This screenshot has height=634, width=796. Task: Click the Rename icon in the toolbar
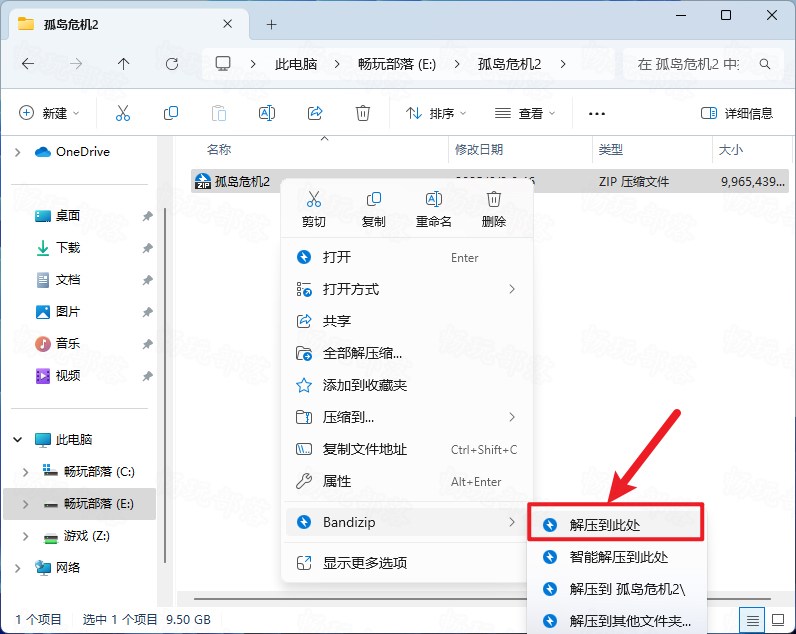267,113
